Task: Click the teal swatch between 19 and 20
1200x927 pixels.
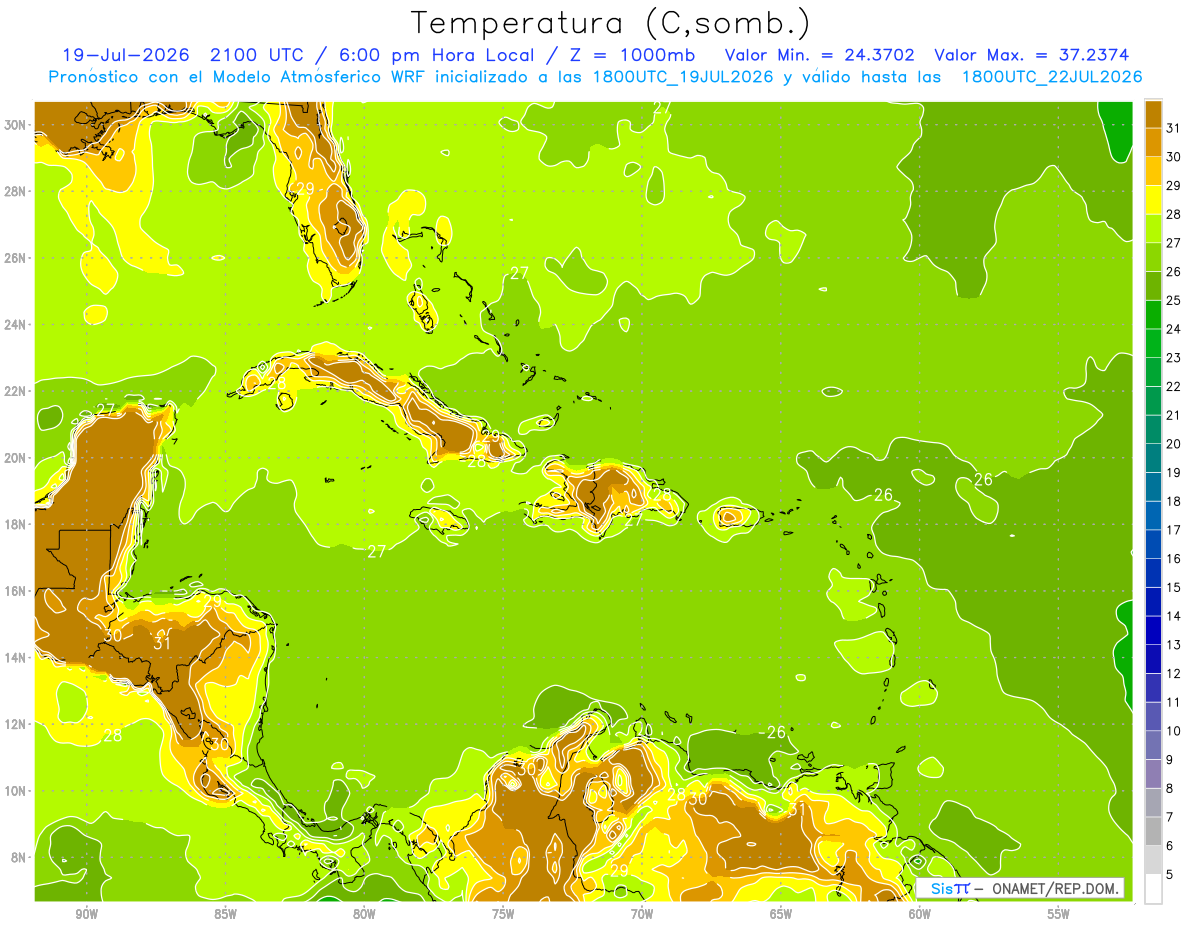Action: (x=1153, y=458)
